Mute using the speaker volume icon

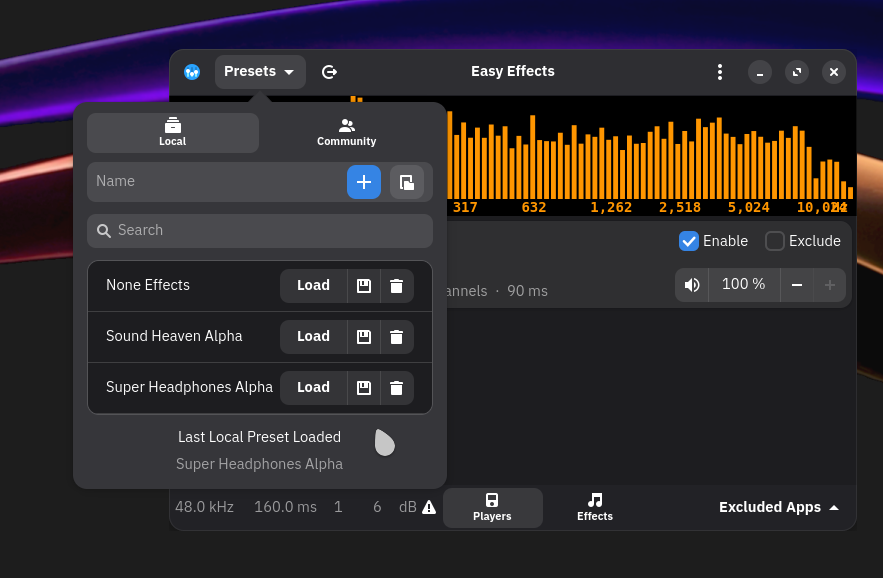coord(692,285)
